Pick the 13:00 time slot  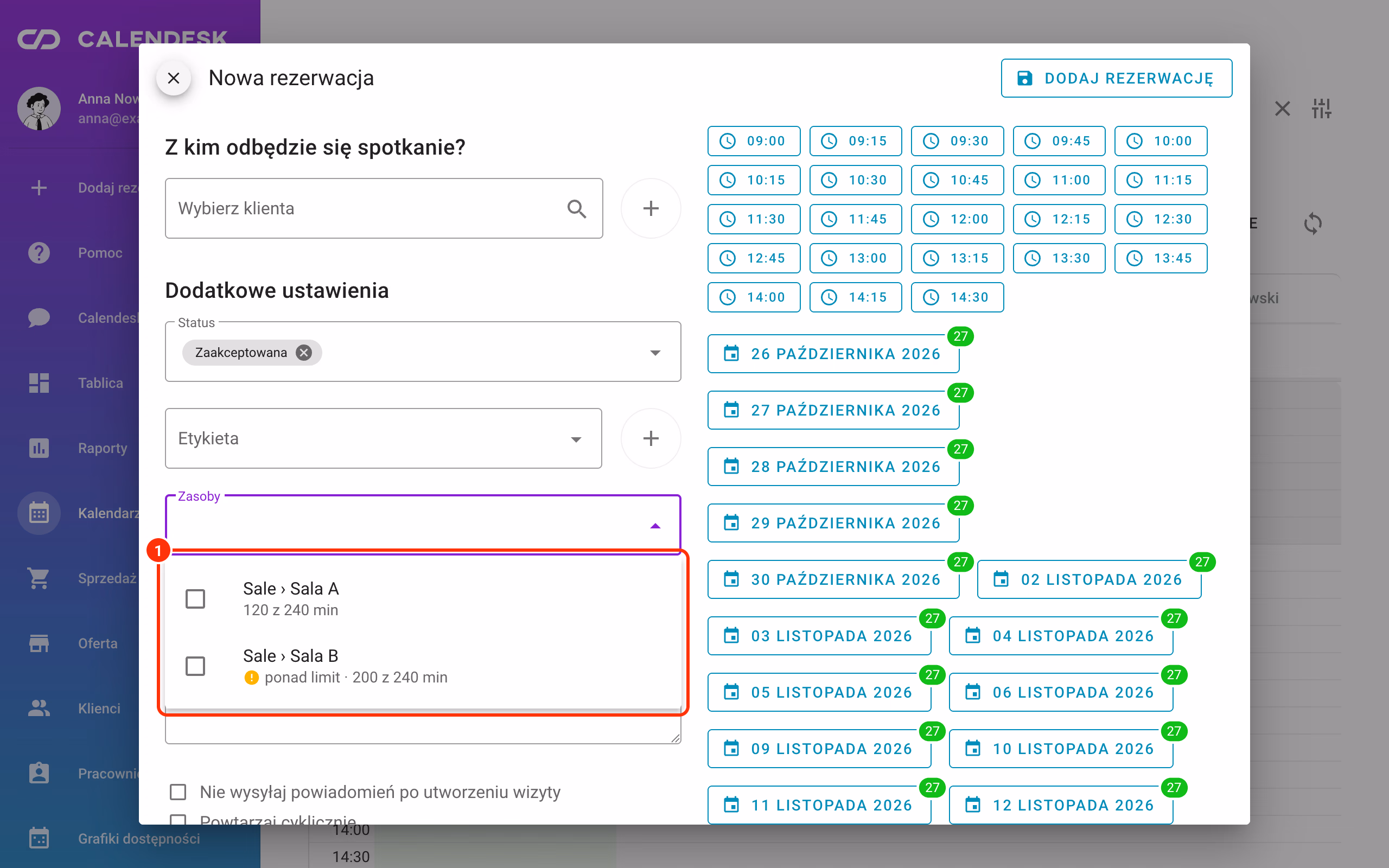tap(855, 258)
